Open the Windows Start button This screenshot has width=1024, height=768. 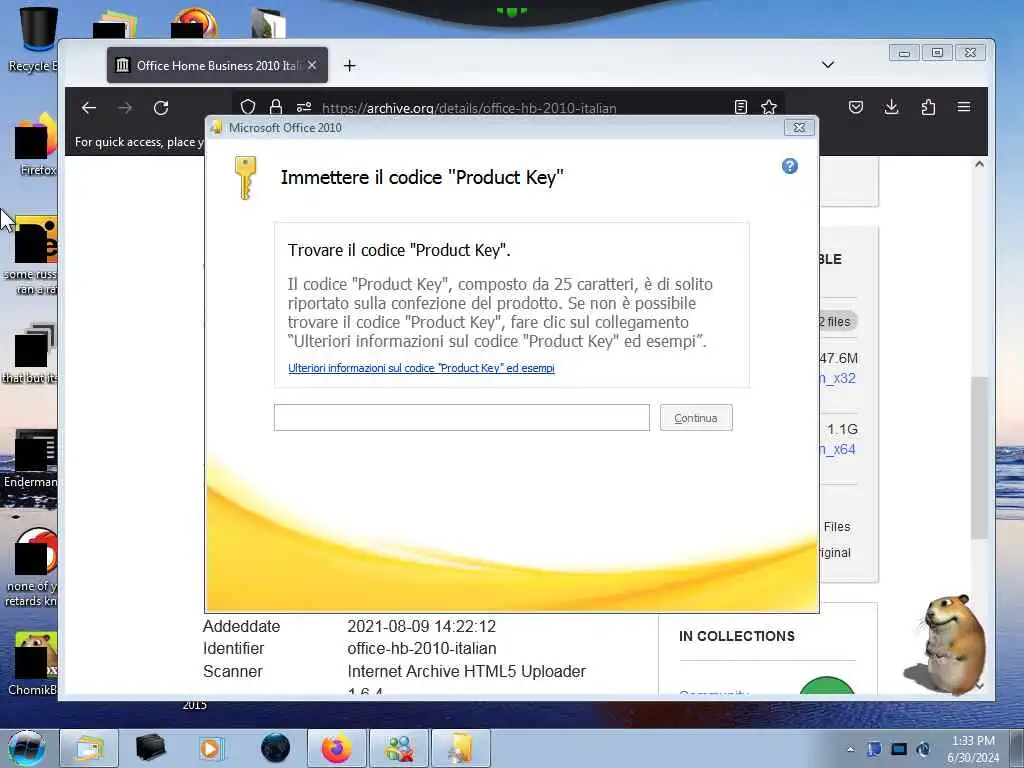point(27,748)
